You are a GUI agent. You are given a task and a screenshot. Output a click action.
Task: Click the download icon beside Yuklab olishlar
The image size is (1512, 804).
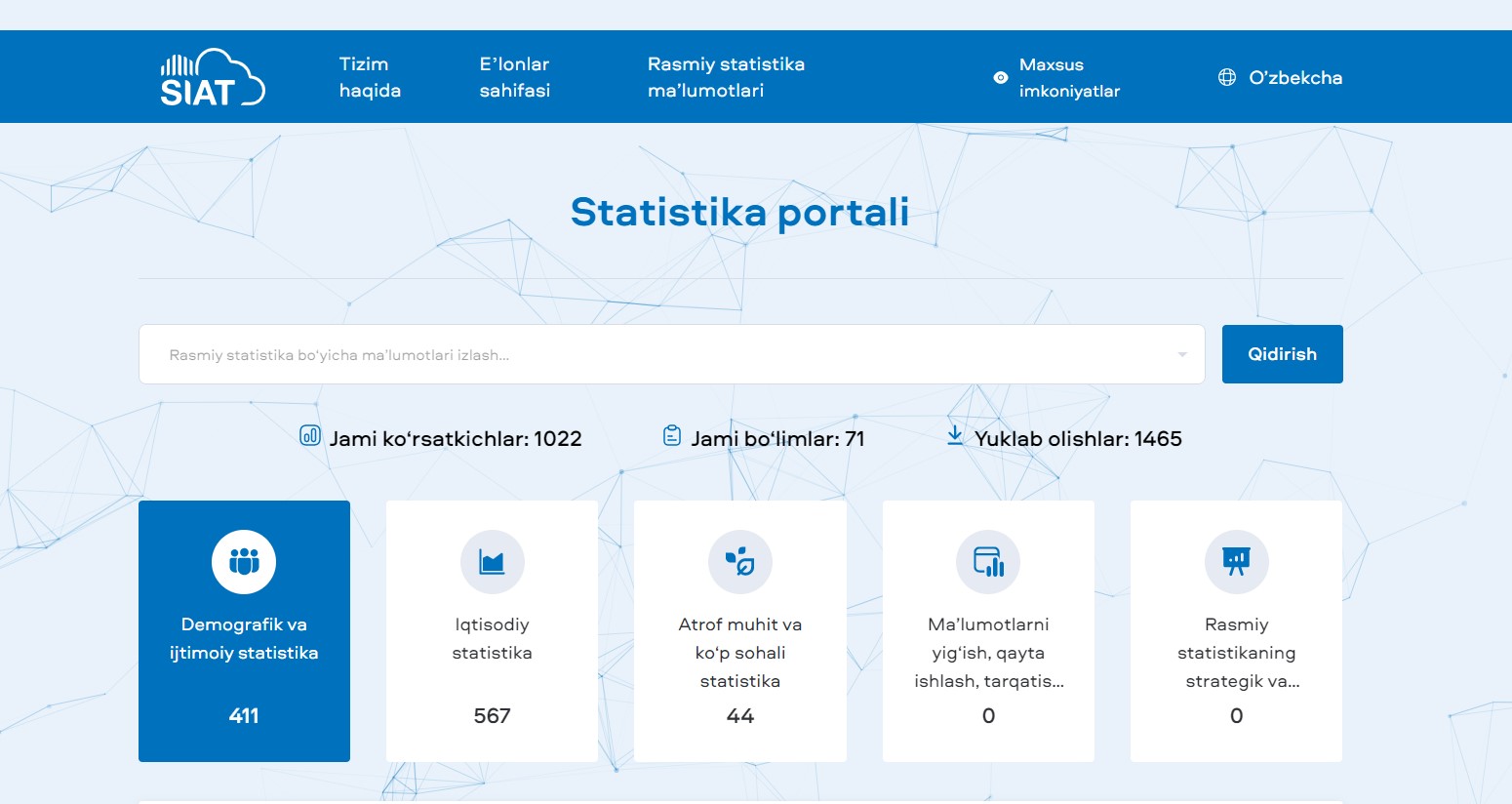click(x=955, y=437)
